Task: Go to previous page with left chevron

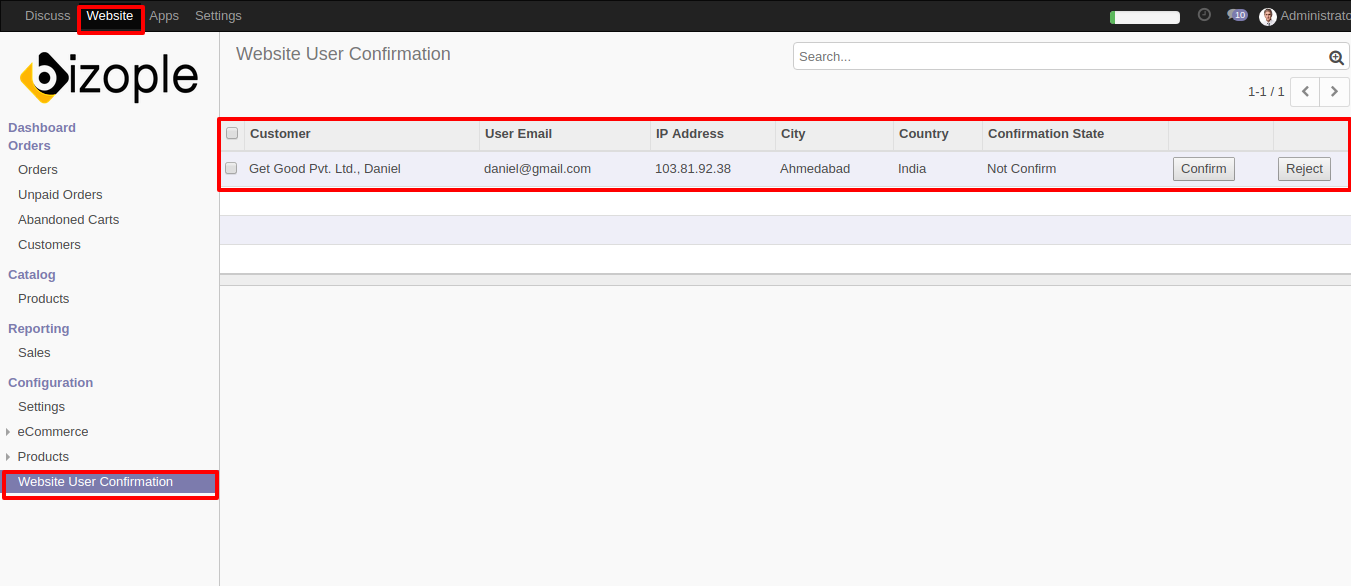Action: click(x=1305, y=92)
